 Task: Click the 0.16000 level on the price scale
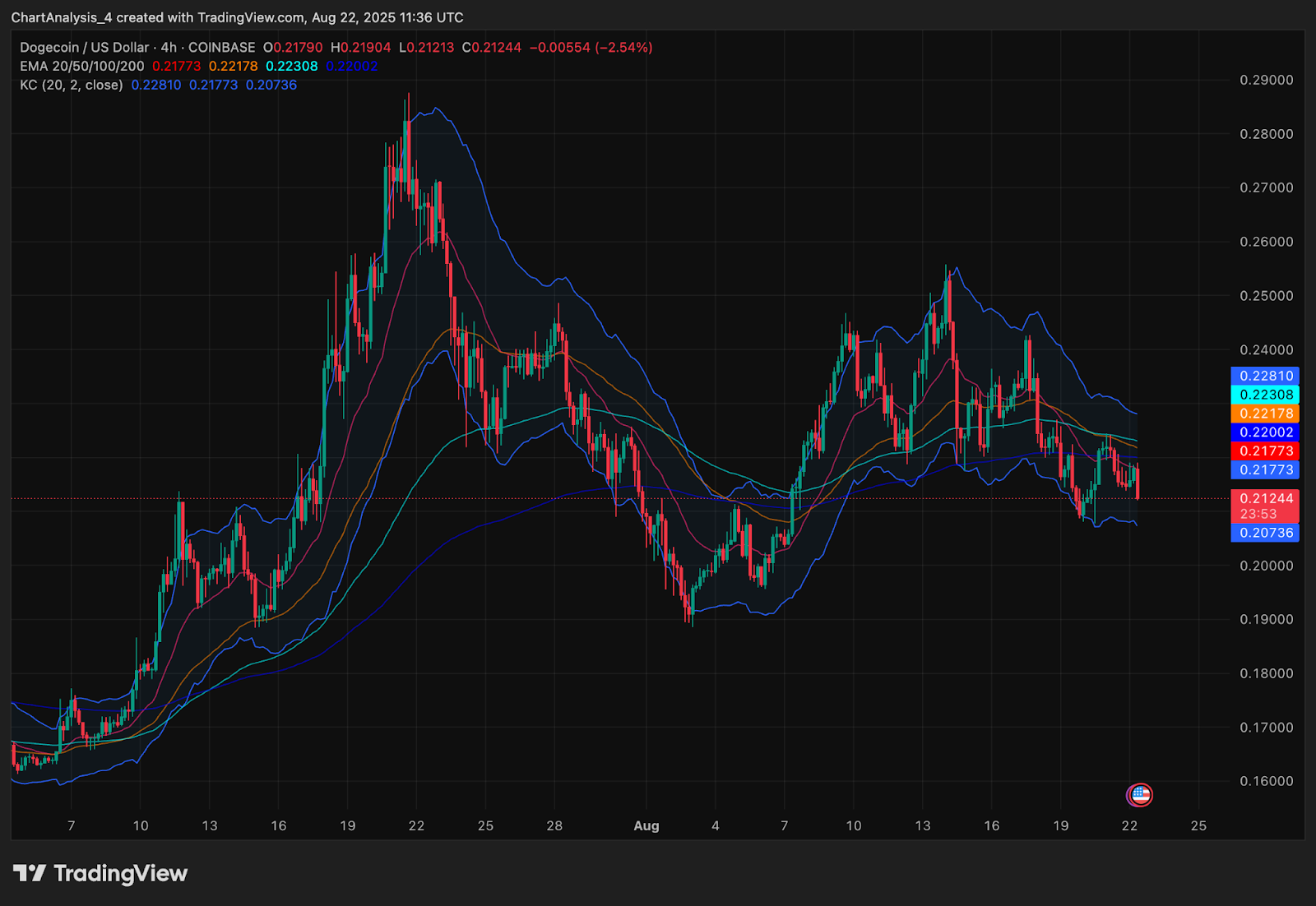(x=1266, y=781)
